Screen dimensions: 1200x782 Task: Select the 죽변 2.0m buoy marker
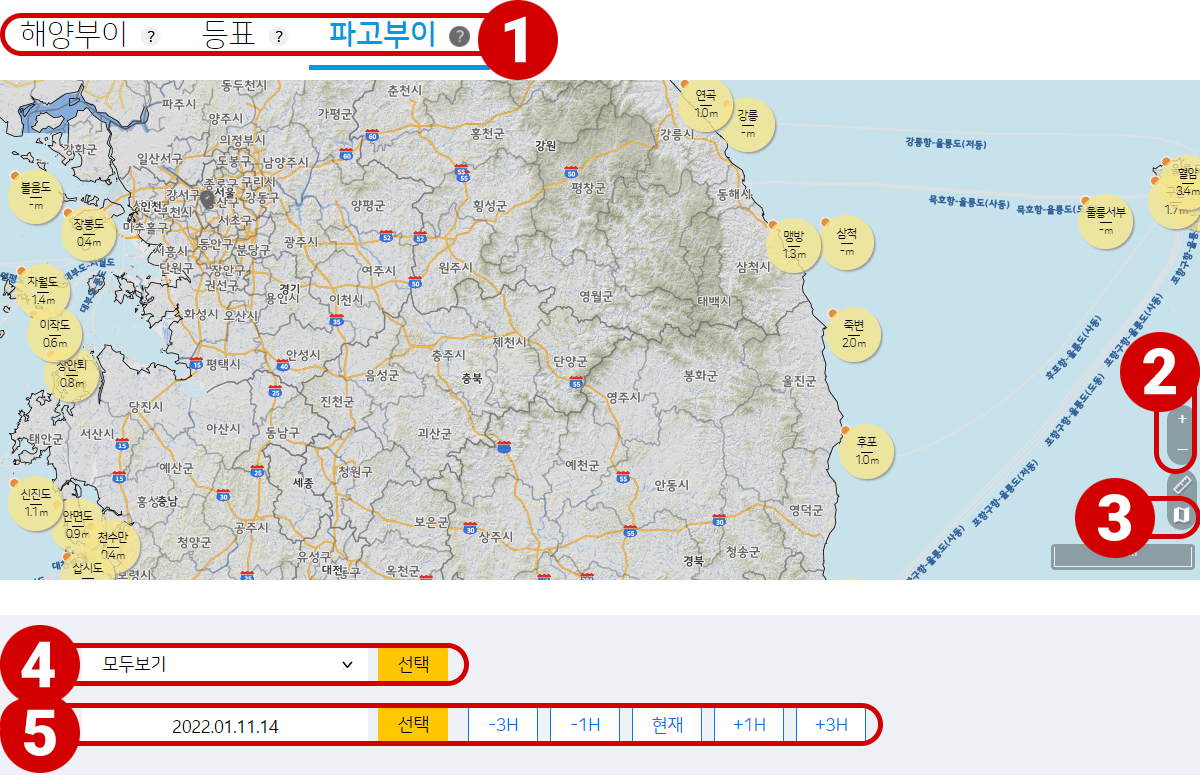pyautogui.click(x=854, y=334)
